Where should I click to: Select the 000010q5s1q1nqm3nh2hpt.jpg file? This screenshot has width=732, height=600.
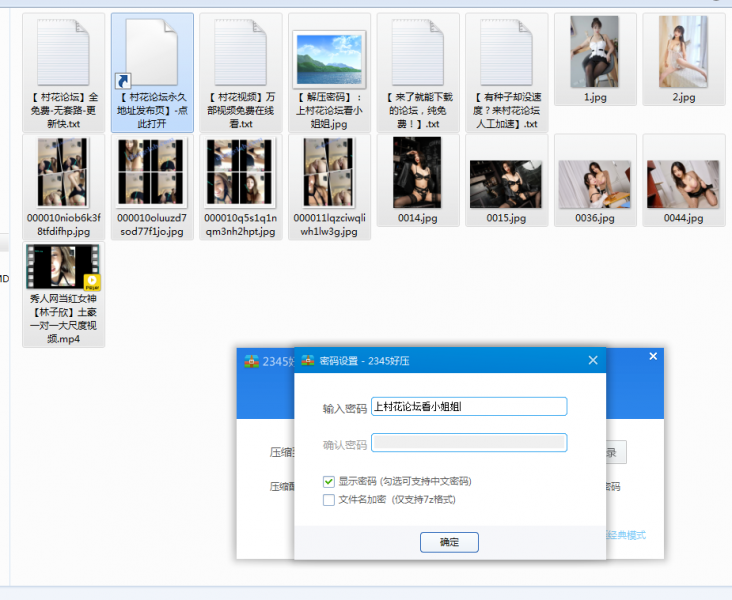[240, 173]
